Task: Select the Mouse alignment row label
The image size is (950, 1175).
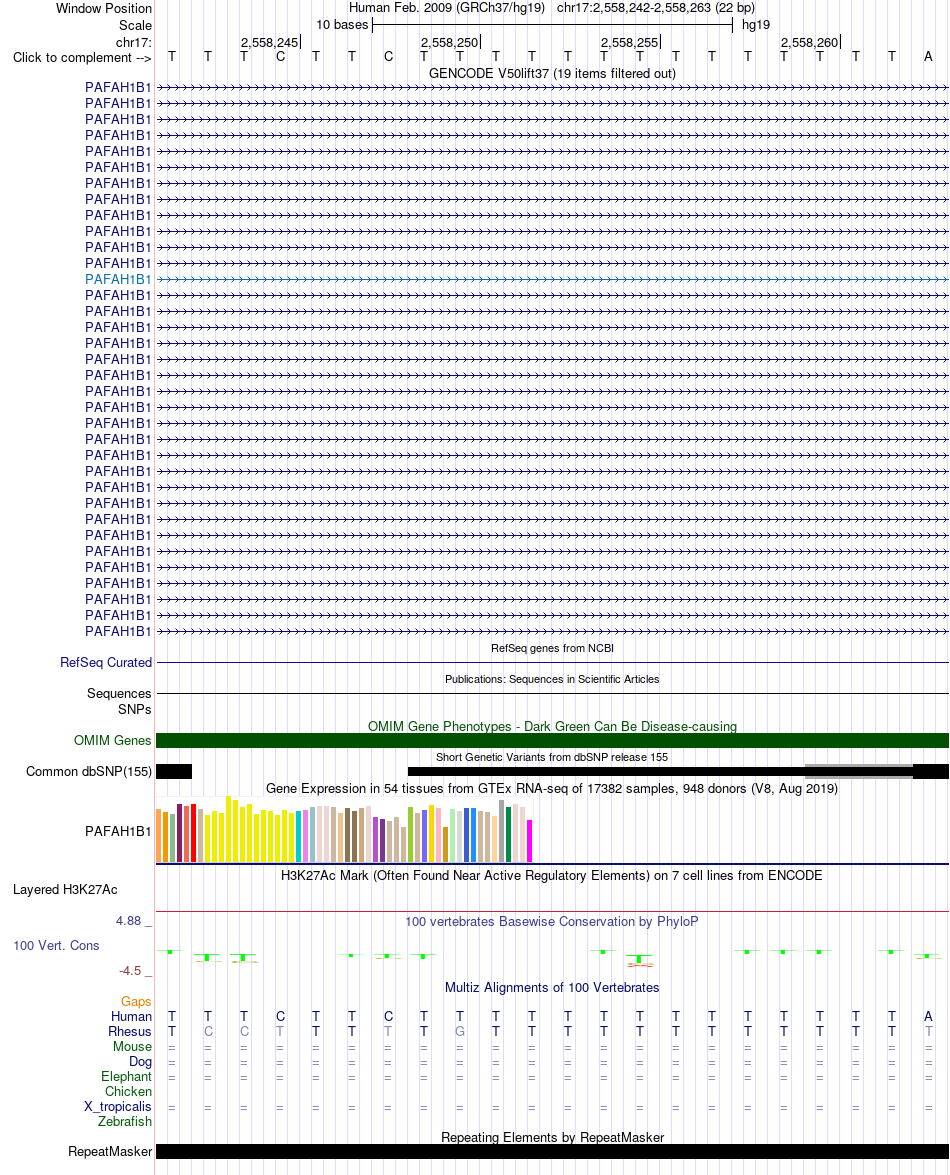Action: (132, 1046)
